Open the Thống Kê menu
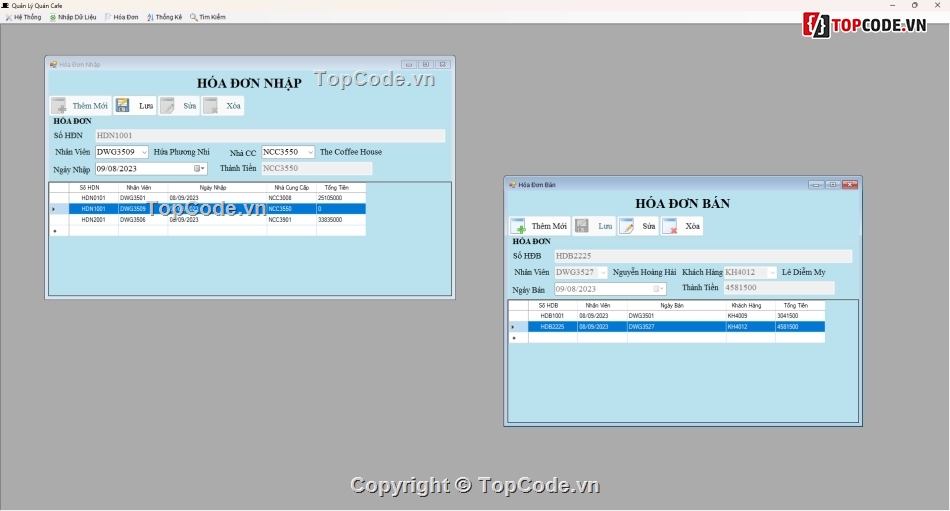 click(x=165, y=17)
